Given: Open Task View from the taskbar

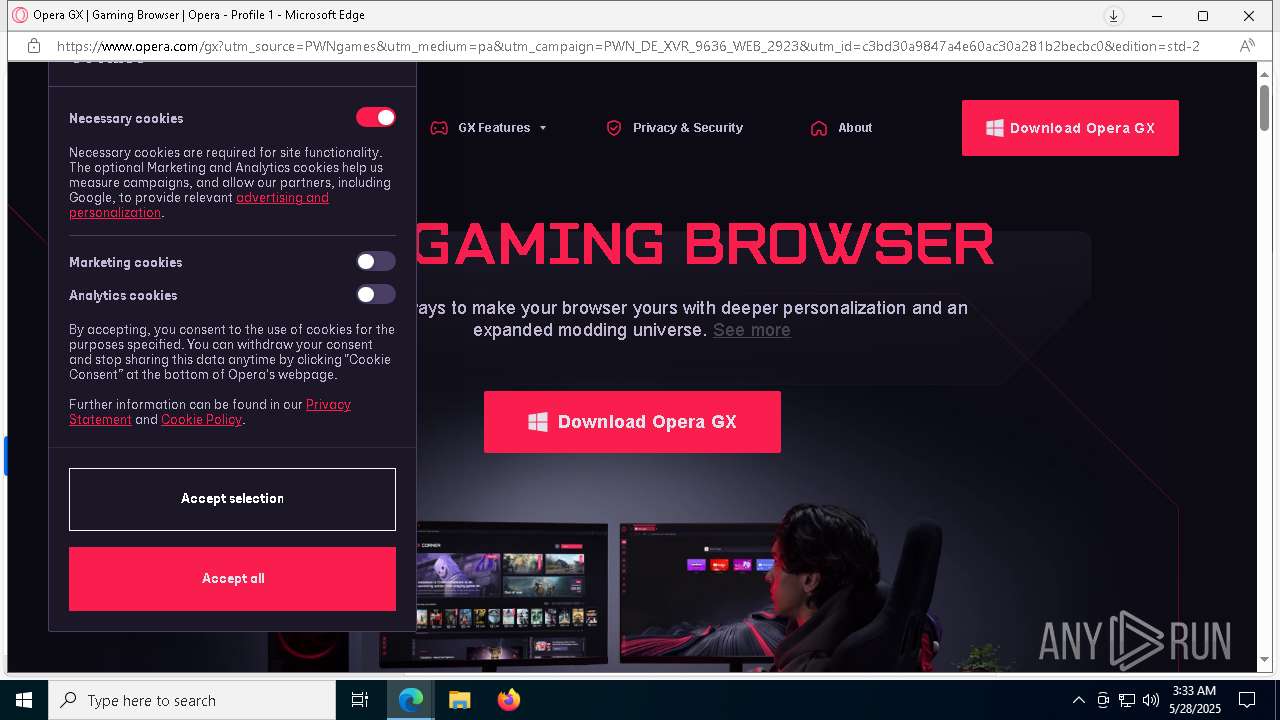Looking at the screenshot, I should [360, 700].
